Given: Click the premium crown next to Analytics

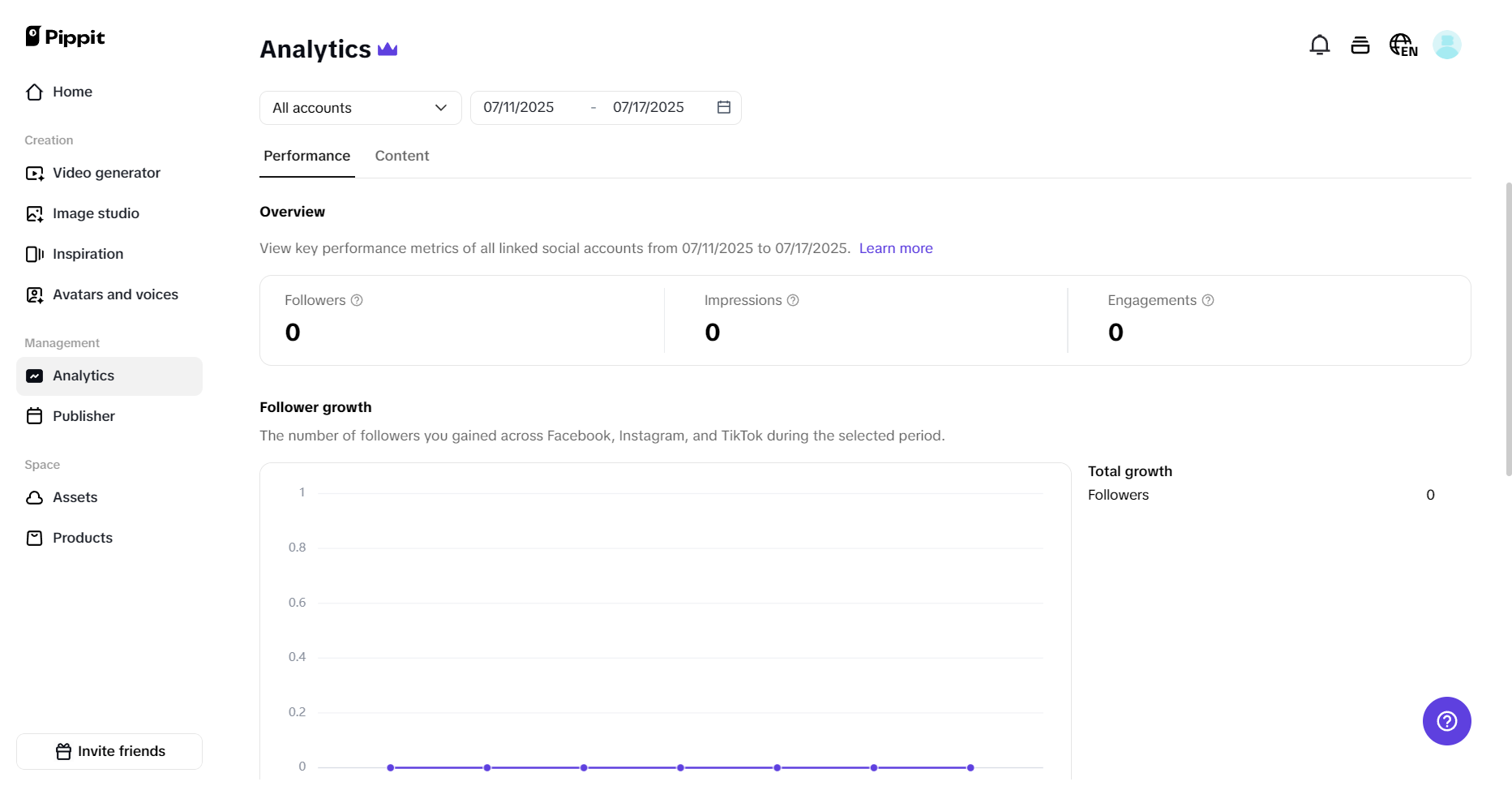Looking at the screenshot, I should (388, 49).
